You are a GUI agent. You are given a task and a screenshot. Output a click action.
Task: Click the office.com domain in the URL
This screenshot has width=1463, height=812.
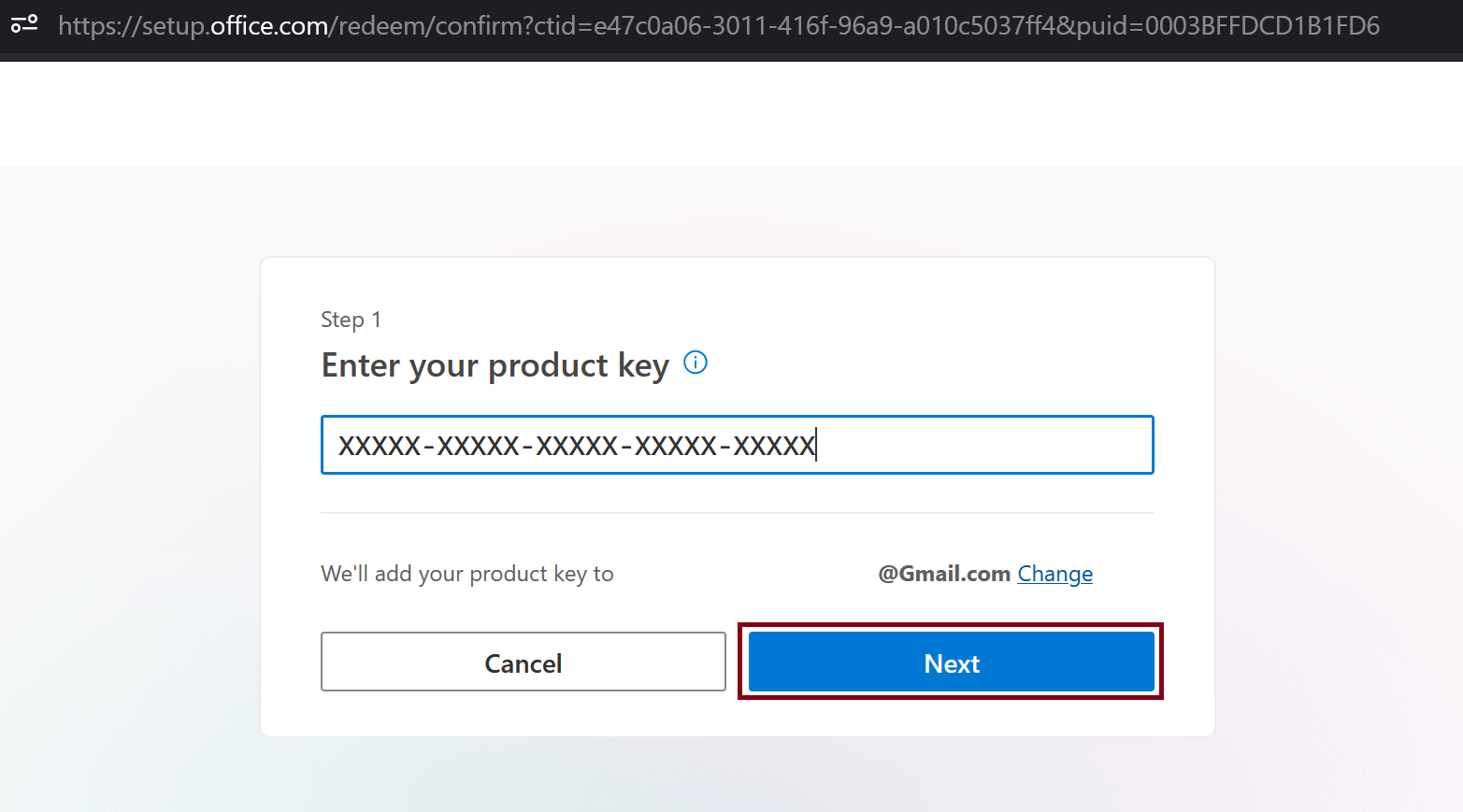point(269,25)
